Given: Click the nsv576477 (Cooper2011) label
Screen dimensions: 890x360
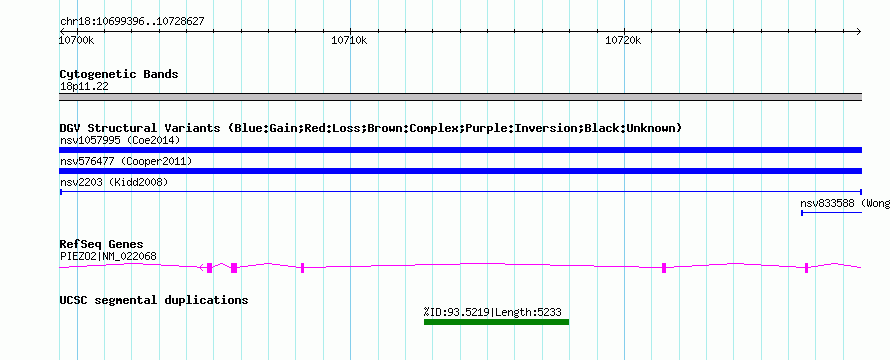Looking at the screenshot, I should pyautogui.click(x=126, y=161).
